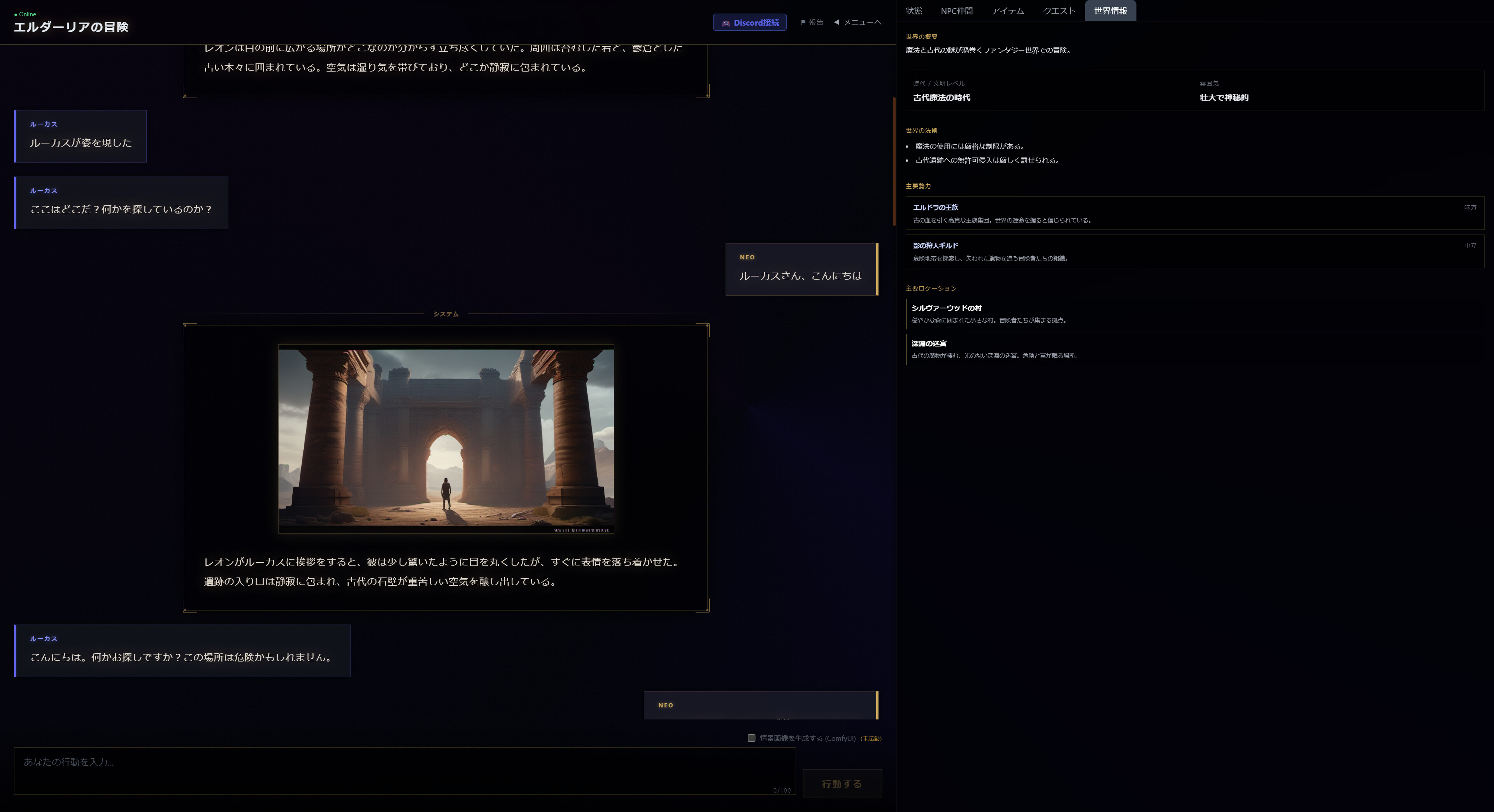Click the Discord接続 controller icon
Image resolution: width=1494 pixels, height=812 pixels.
click(726, 23)
